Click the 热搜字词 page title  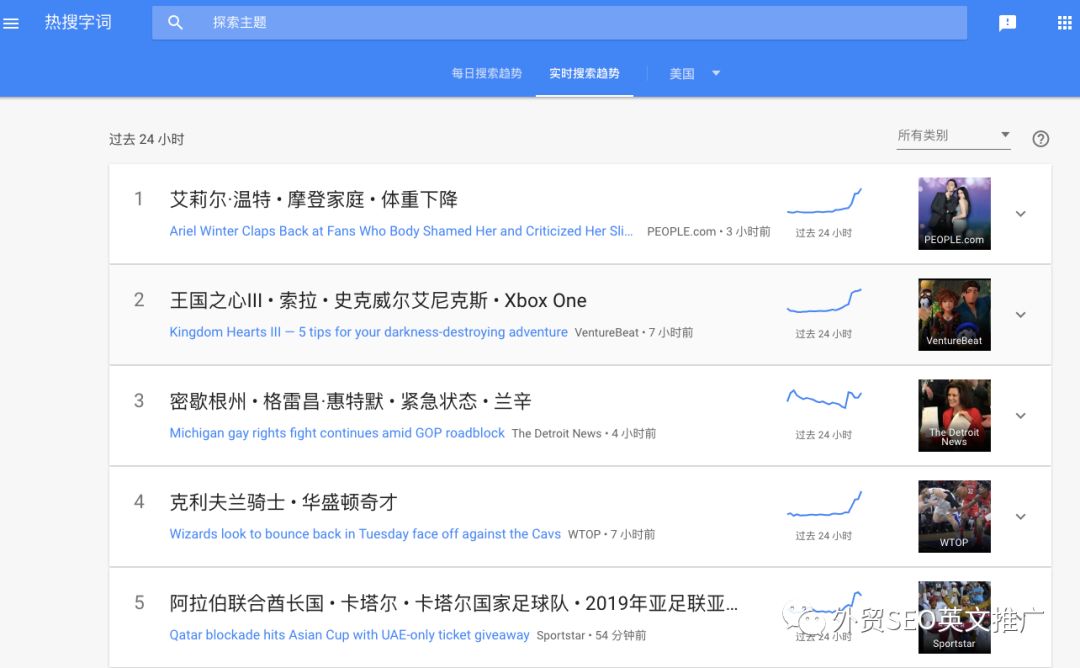click(78, 23)
